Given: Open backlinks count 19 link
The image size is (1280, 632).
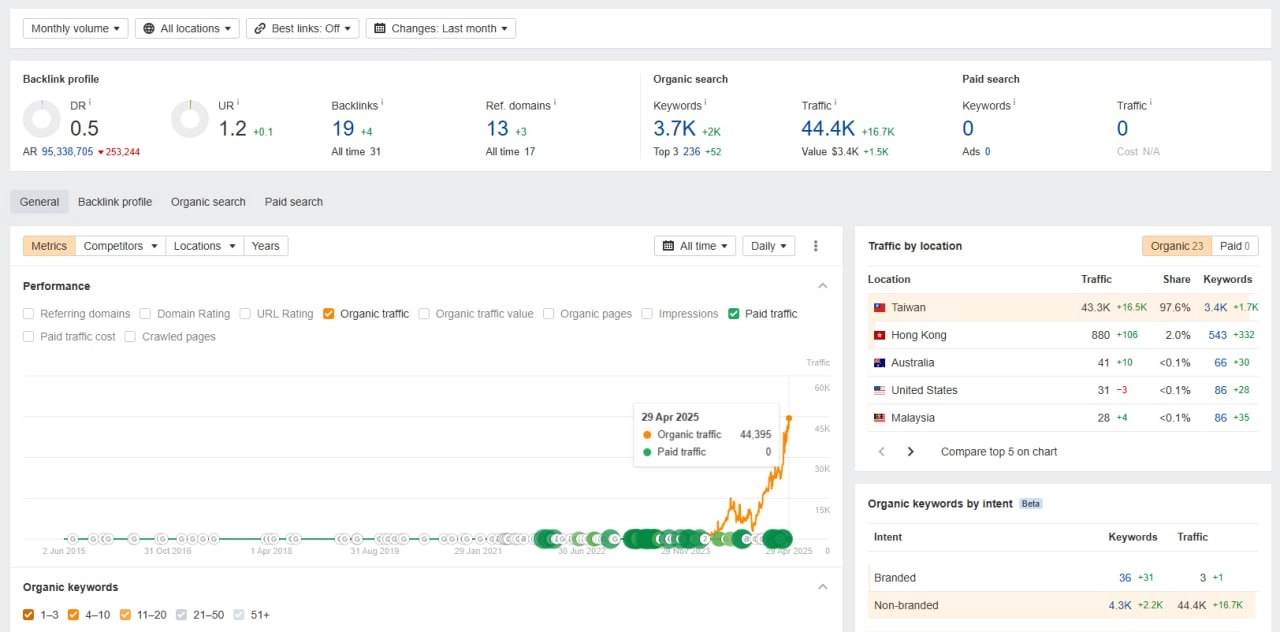Looking at the screenshot, I should 343,128.
